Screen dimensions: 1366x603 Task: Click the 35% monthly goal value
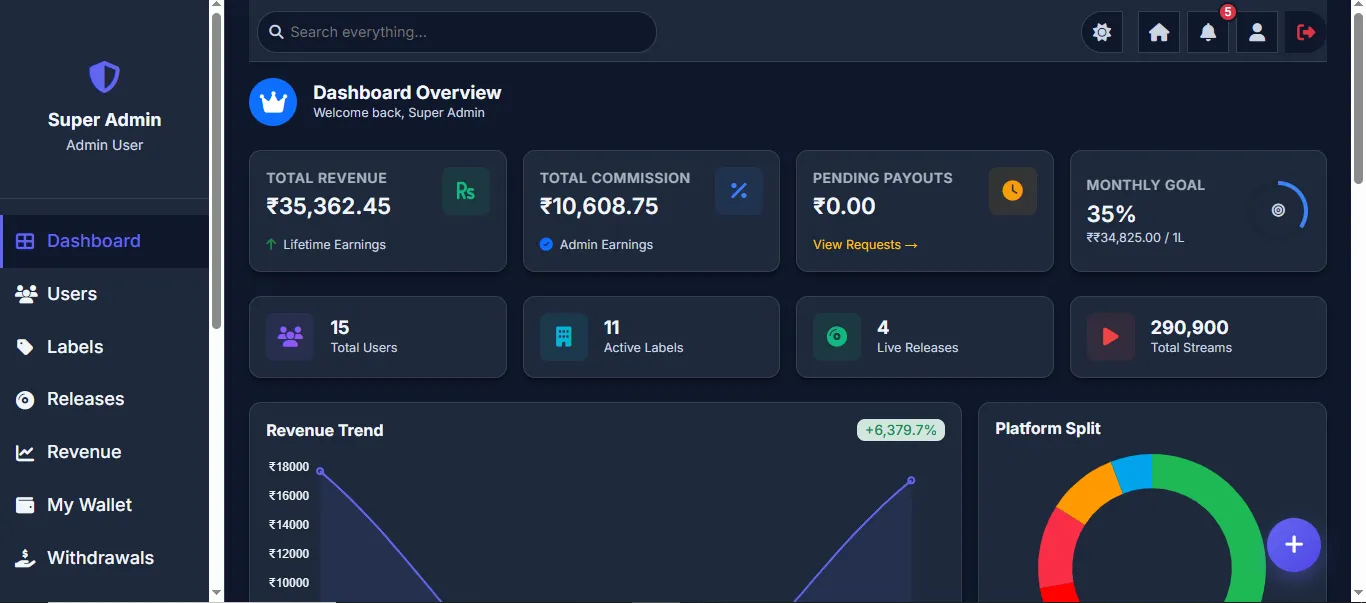coord(1111,214)
